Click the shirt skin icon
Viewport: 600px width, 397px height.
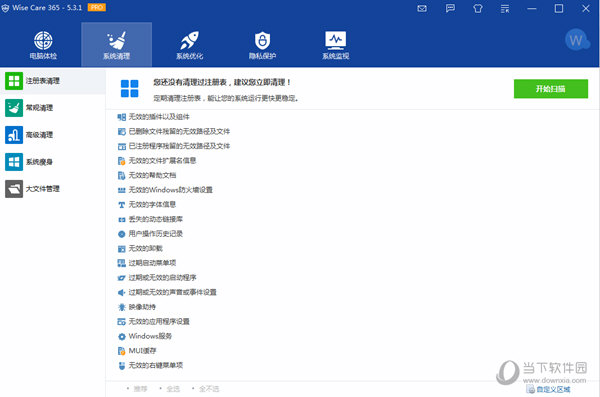tap(478, 8)
